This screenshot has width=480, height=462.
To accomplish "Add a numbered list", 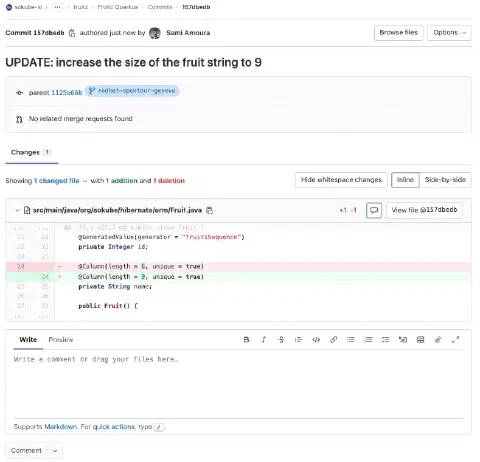I will pyautogui.click(x=368, y=340).
